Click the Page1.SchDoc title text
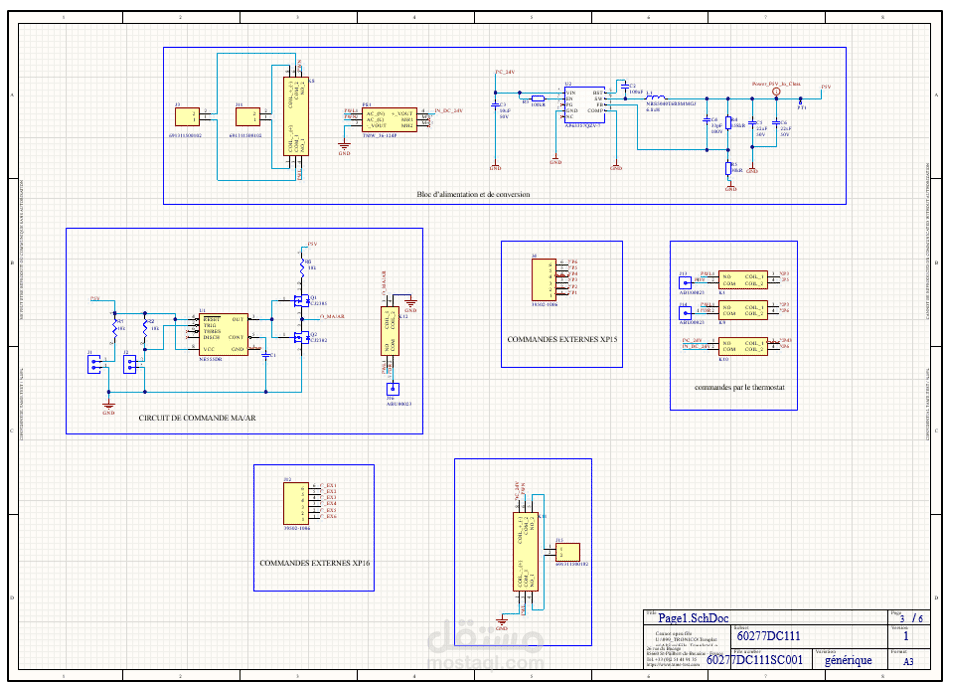Image resolution: width=971 pixels, height=687 pixels. 693,618
